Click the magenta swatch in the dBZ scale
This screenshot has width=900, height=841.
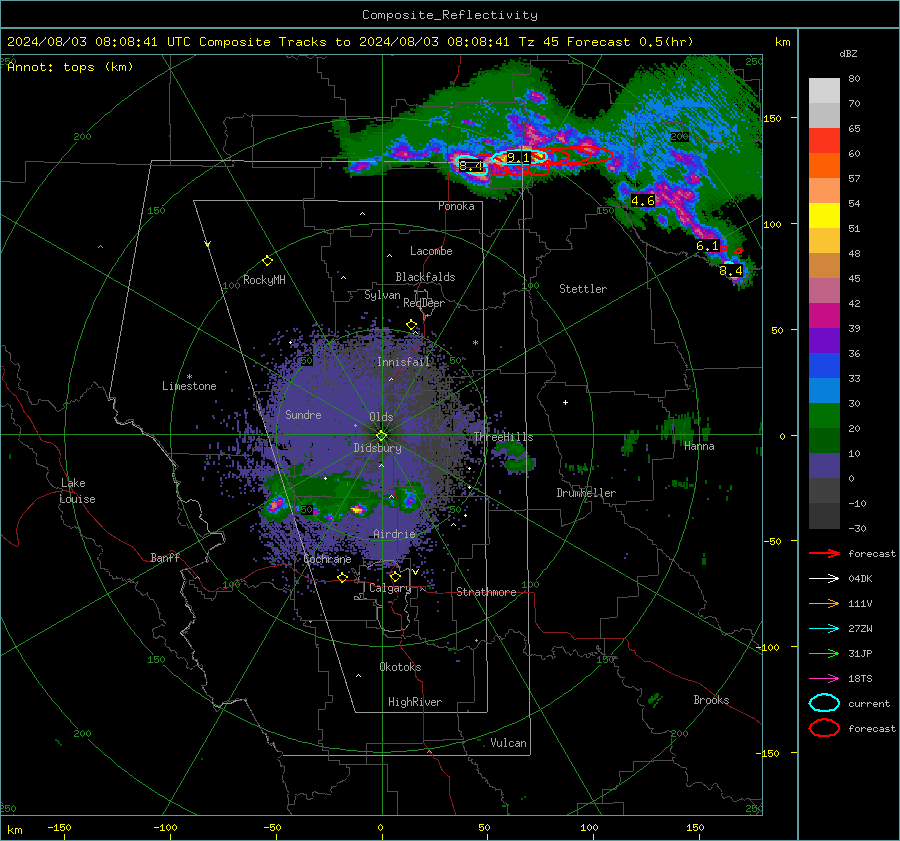coord(824,316)
